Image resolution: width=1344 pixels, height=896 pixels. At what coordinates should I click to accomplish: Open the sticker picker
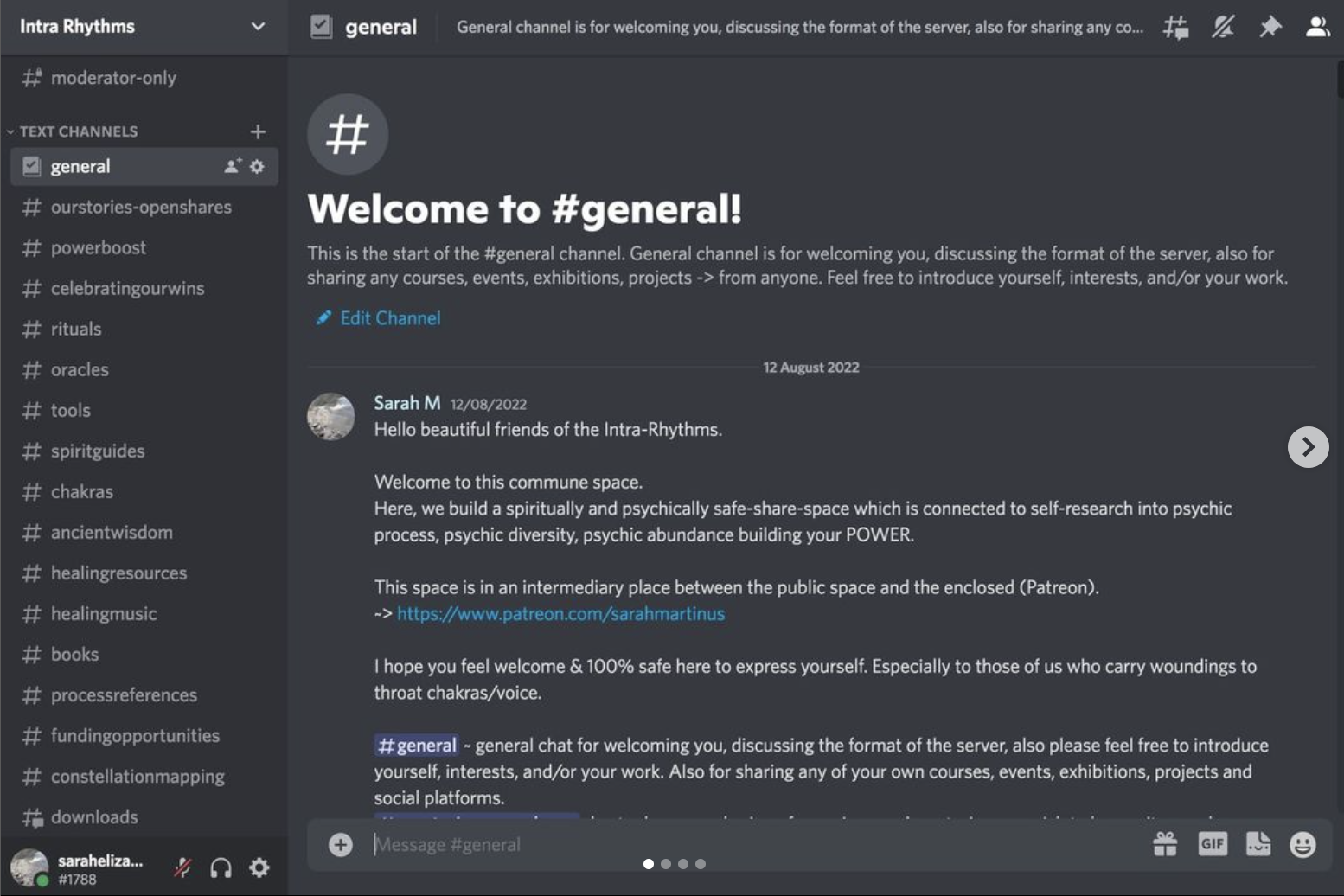point(1258,844)
